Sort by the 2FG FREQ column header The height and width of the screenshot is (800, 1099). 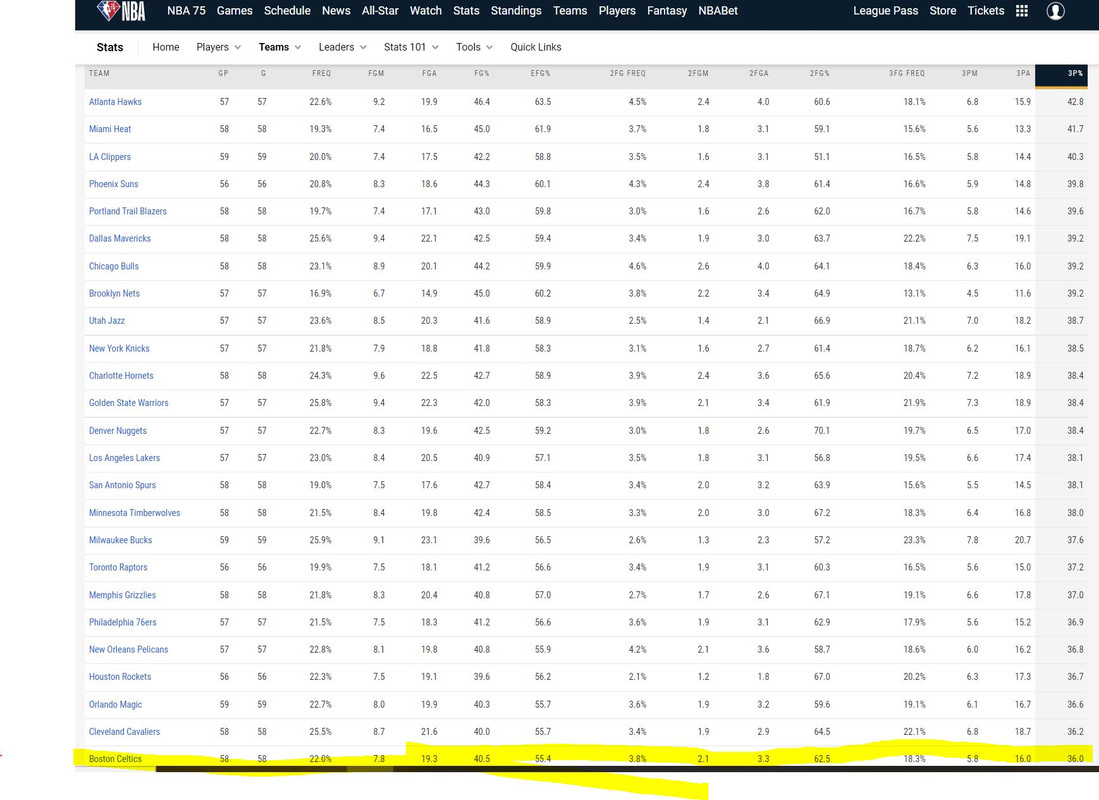[627, 73]
